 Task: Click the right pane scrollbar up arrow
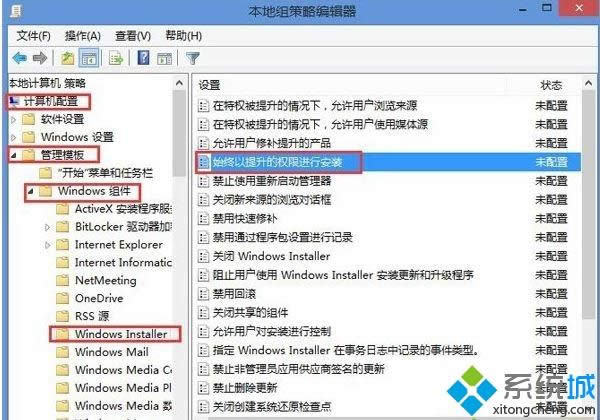(588, 83)
